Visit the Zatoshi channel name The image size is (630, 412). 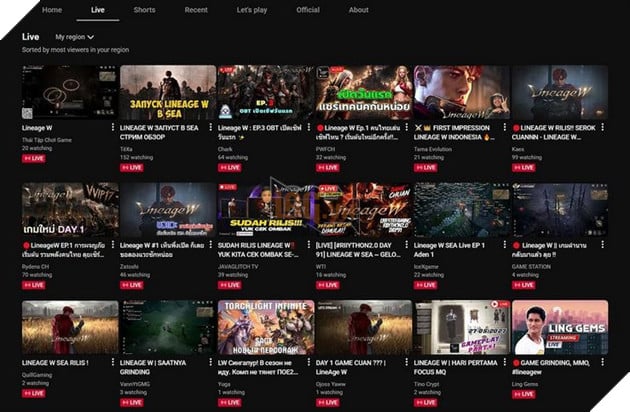click(x=129, y=266)
